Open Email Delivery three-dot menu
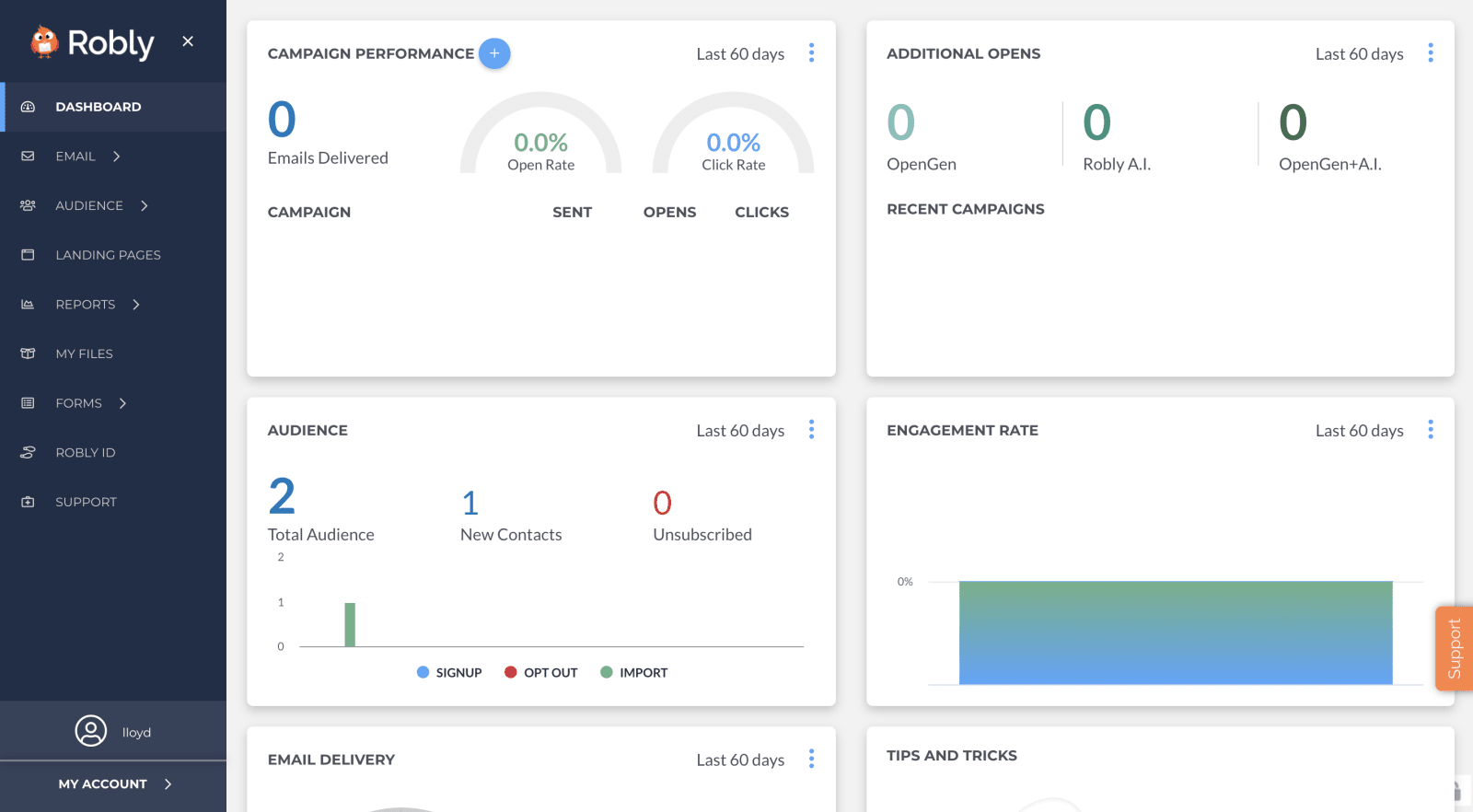Screen dimensions: 1473x812 coord(811,758)
